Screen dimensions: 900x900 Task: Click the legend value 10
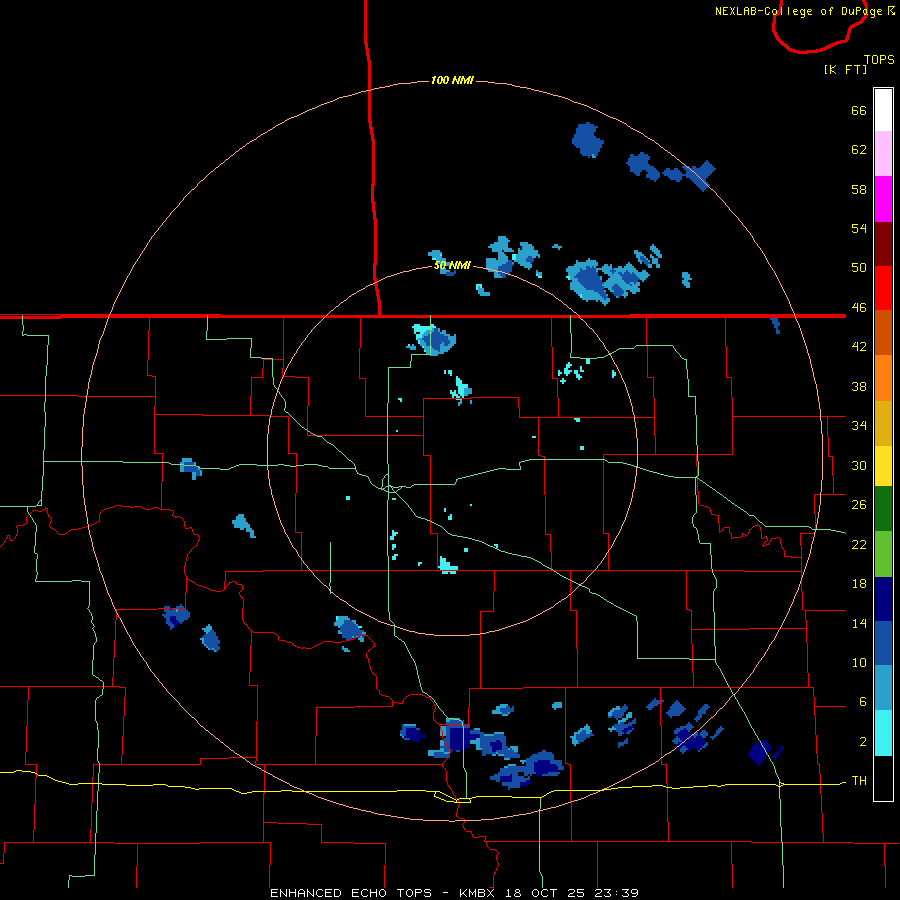[x=859, y=663]
